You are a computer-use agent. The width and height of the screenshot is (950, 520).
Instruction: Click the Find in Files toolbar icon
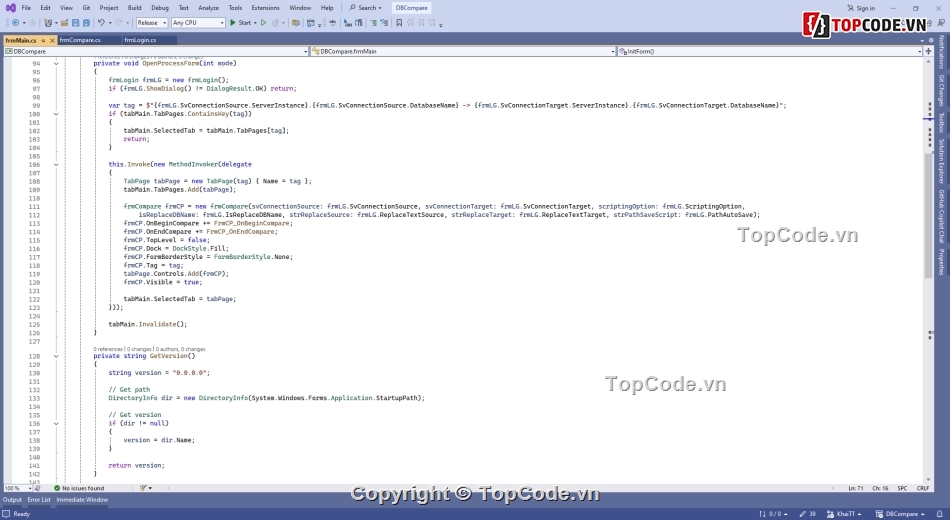296,22
